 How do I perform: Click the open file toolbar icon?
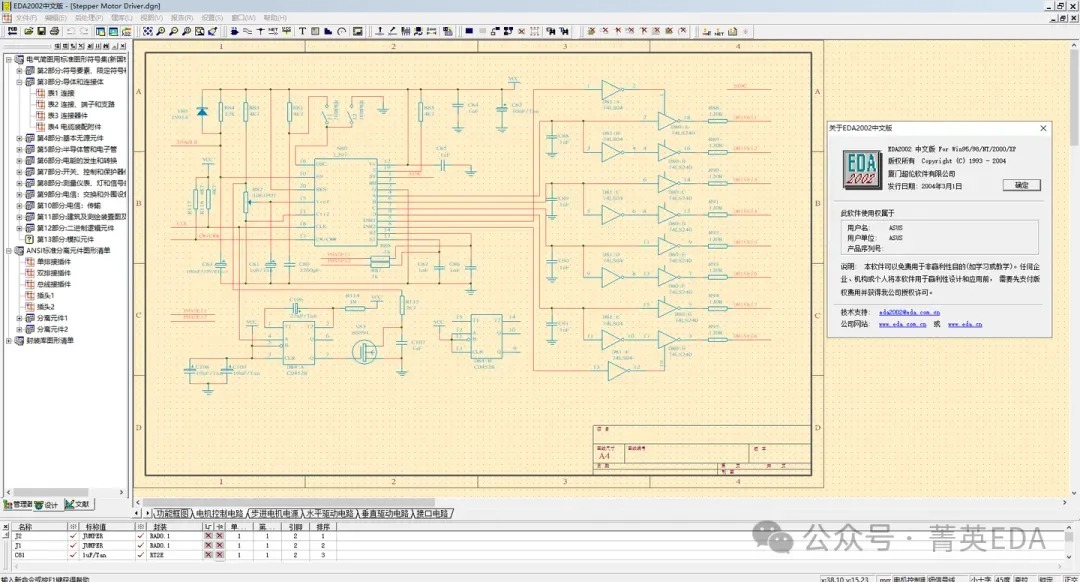[28, 31]
